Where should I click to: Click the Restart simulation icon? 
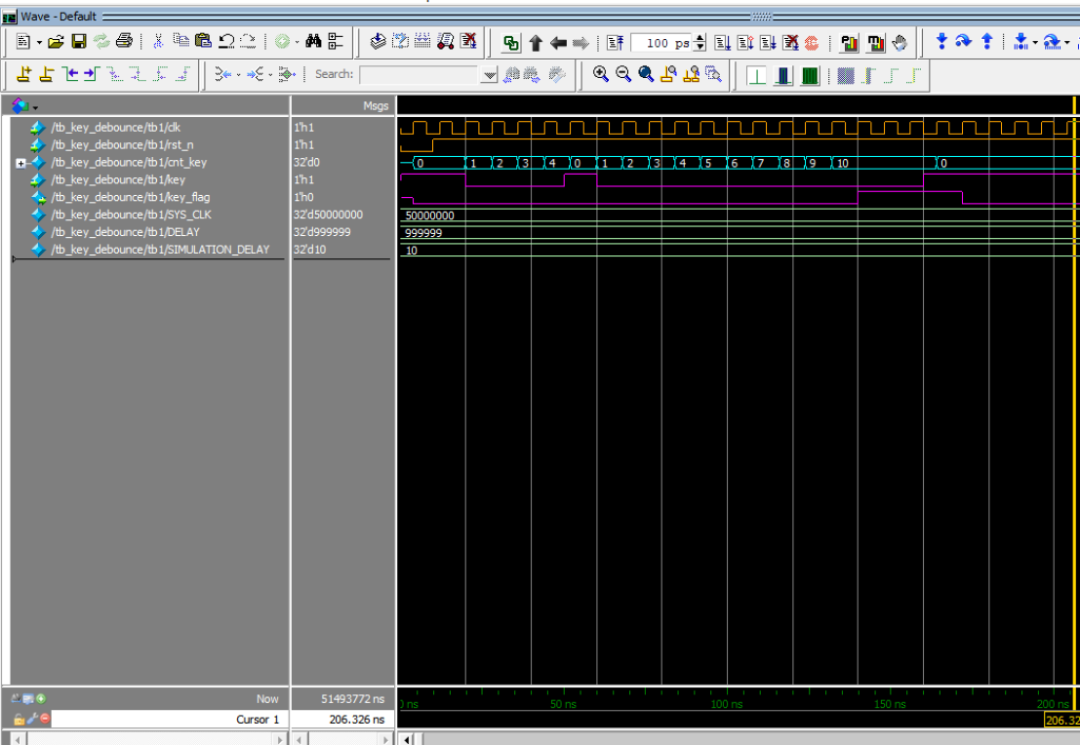coord(615,42)
